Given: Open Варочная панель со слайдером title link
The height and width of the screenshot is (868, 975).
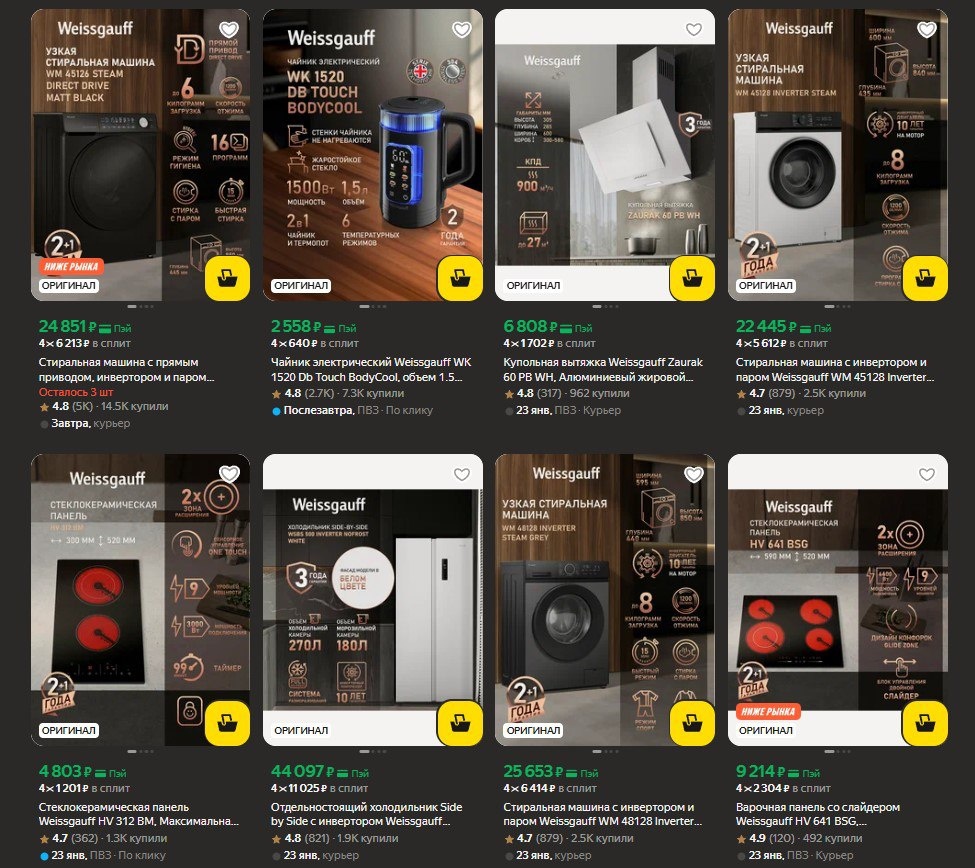Looking at the screenshot, I should click(818, 815).
